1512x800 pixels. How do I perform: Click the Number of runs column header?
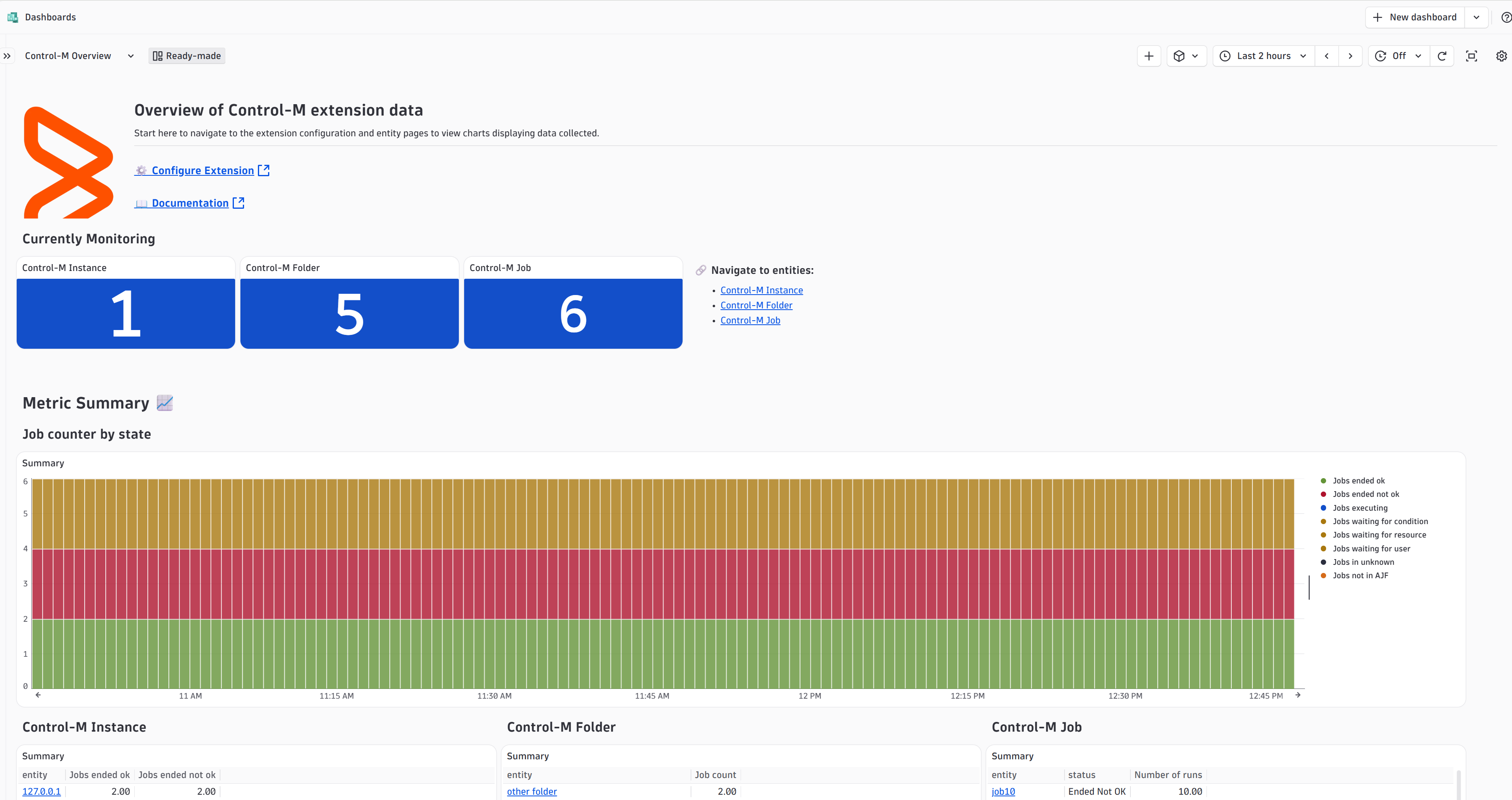coord(1167,775)
